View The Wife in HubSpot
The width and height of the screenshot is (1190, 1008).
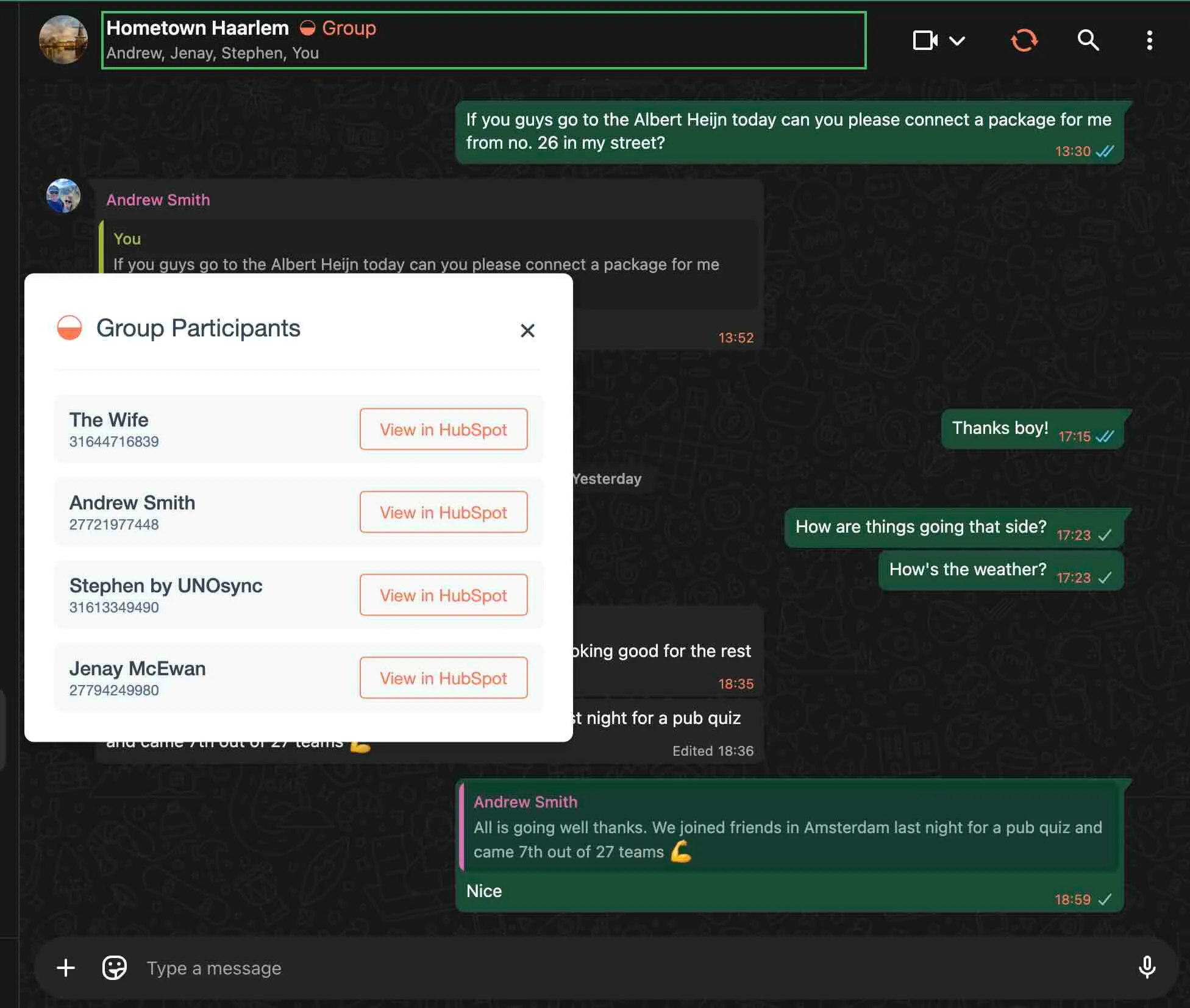click(x=443, y=429)
